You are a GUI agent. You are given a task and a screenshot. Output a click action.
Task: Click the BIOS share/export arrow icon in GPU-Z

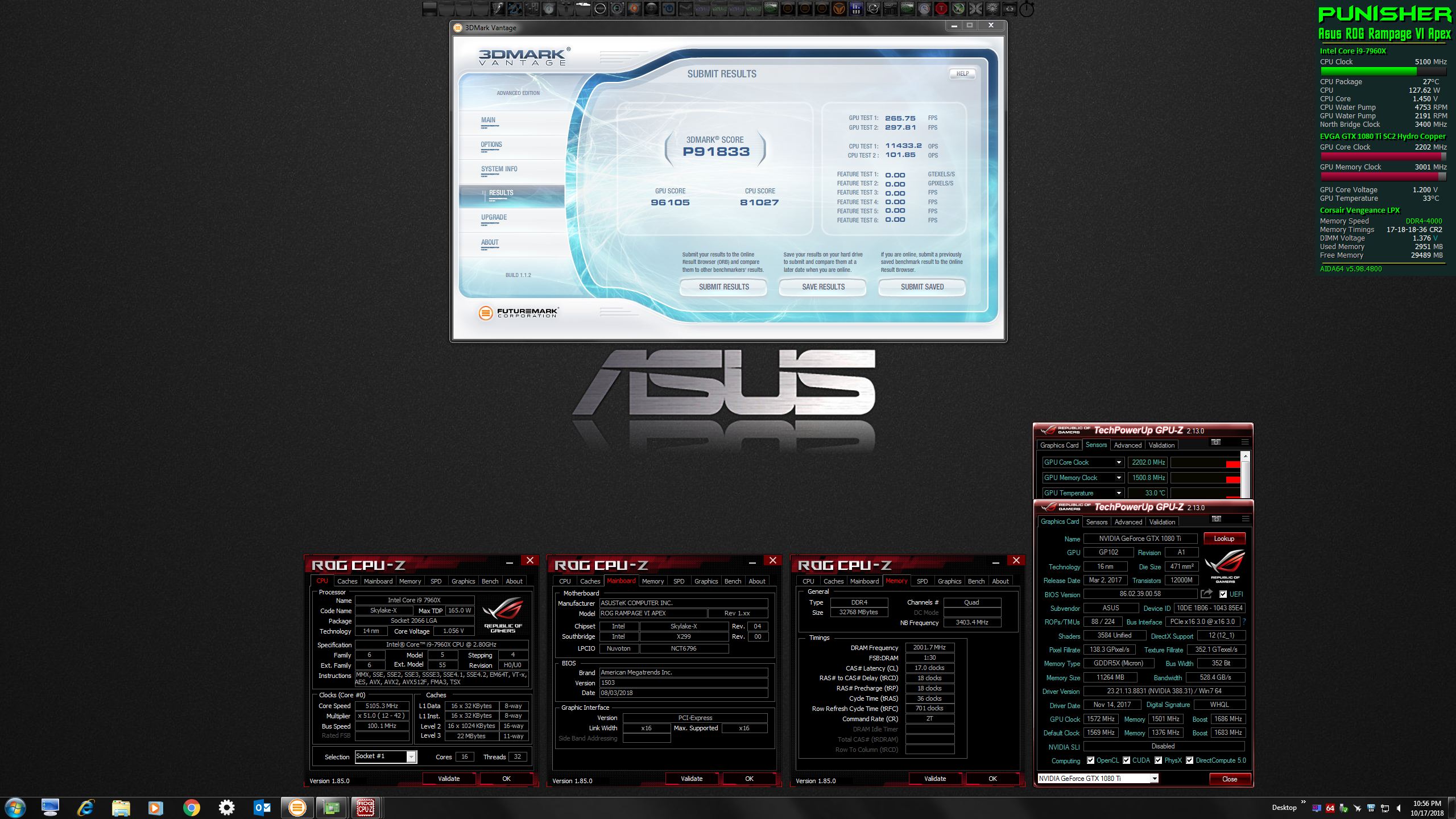tap(1206, 594)
